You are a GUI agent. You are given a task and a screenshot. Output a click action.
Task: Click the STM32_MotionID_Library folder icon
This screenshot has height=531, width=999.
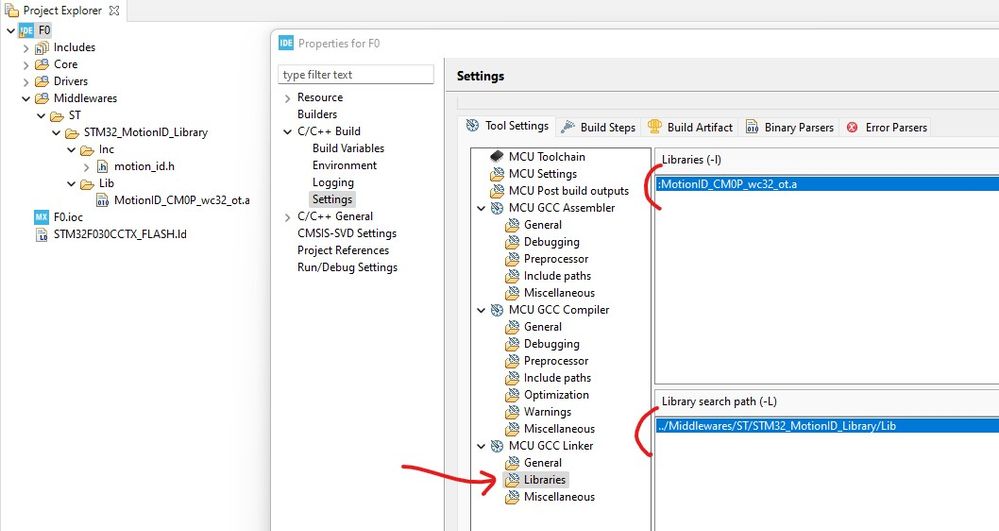point(72,133)
